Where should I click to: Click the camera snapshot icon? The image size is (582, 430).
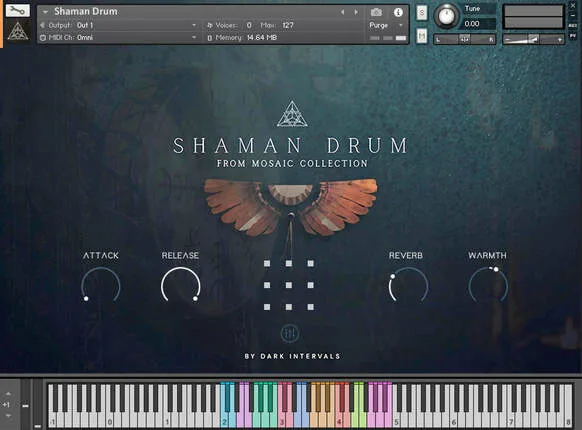376,12
